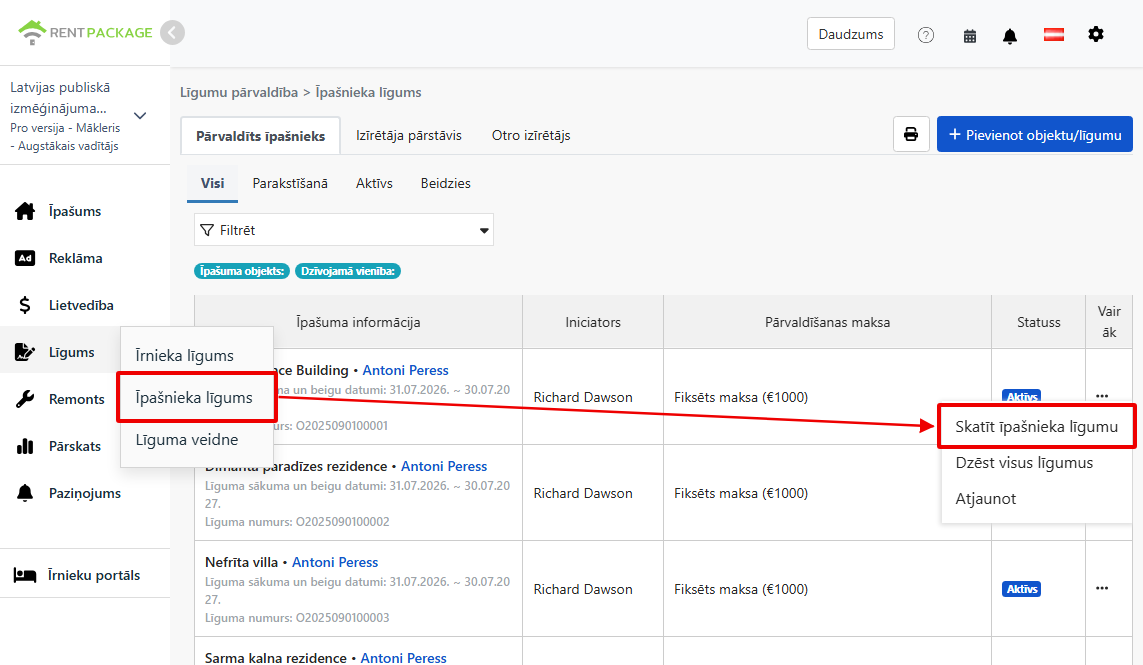The image size is (1143, 665).
Task: Expand the account selector chevron
Action: (x=140, y=115)
